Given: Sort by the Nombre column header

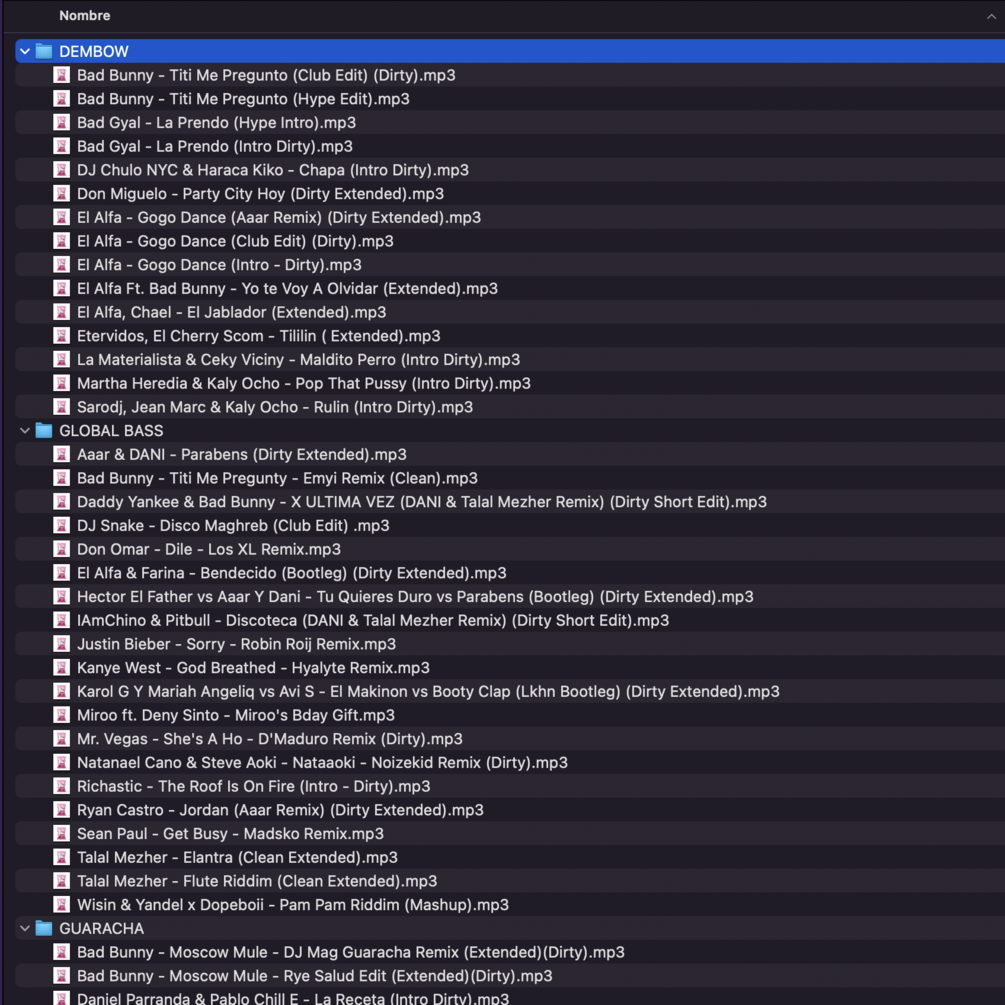Looking at the screenshot, I should 85,15.
